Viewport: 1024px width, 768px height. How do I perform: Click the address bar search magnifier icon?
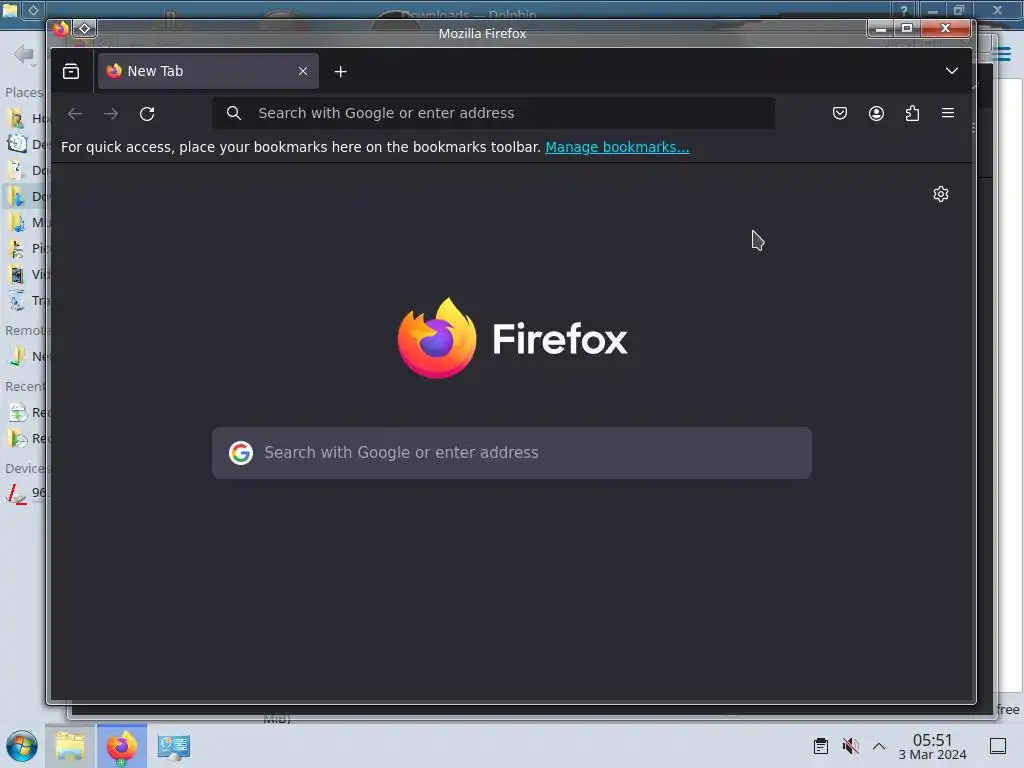tap(234, 113)
